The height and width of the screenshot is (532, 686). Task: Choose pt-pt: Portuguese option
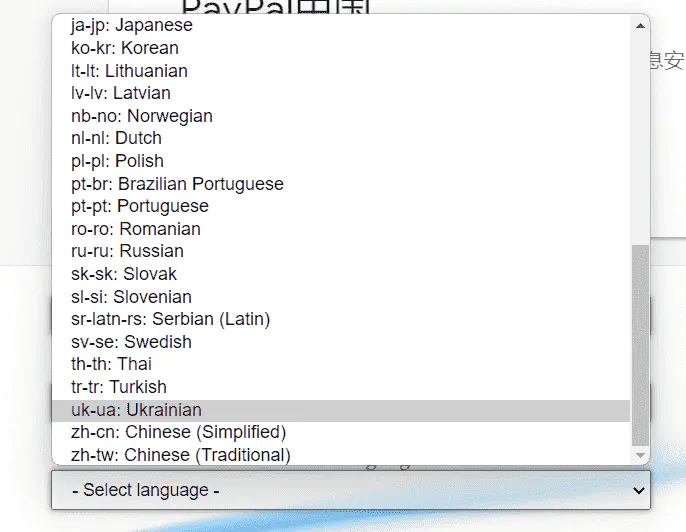(x=341, y=206)
